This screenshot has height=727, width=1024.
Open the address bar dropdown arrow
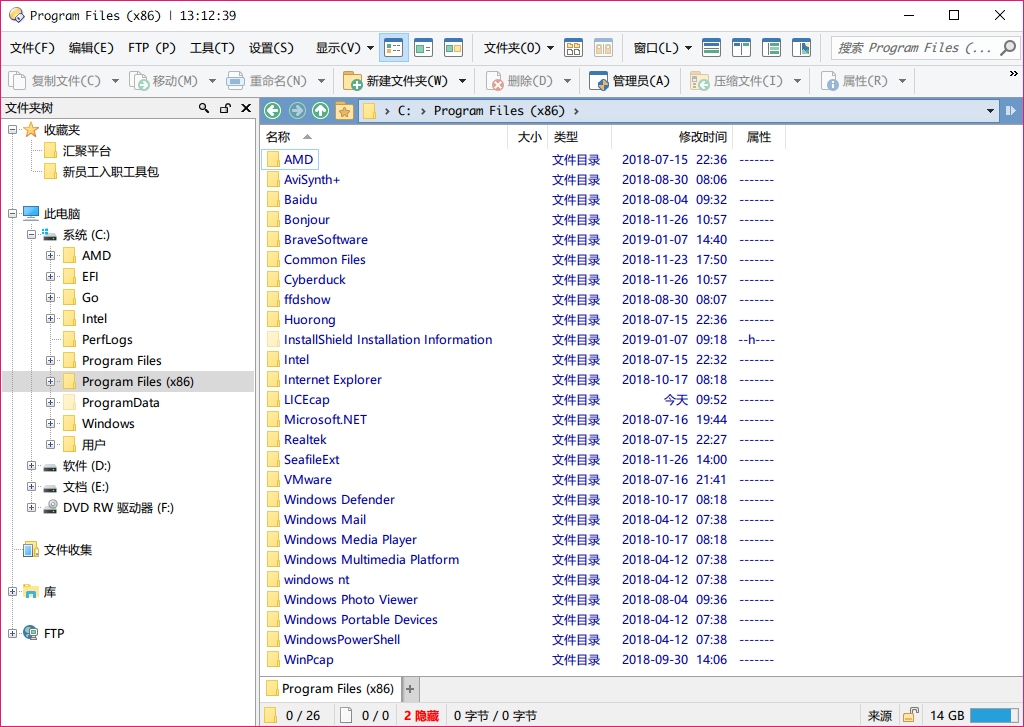point(991,110)
